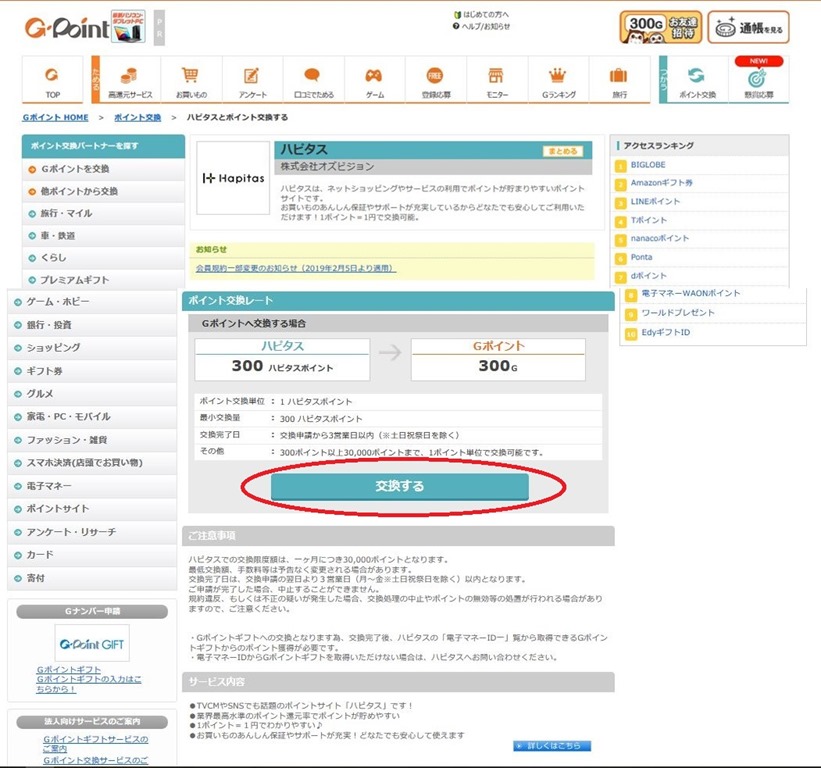The height and width of the screenshot is (768, 821).
Task: Open 高還元サービス coin icon in nav
Action: 130,80
